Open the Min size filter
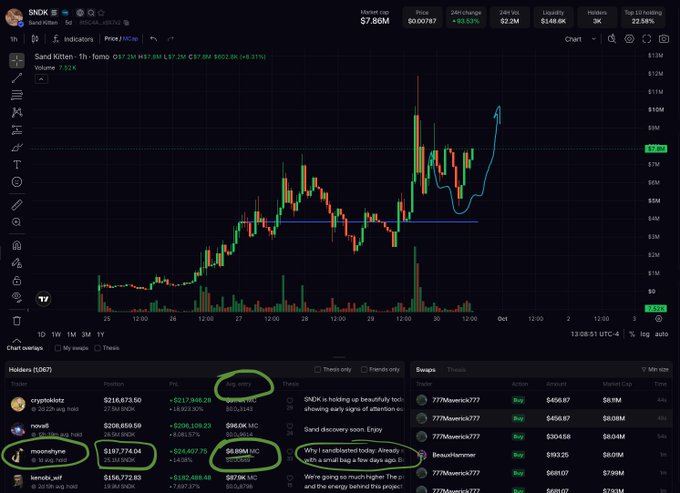 coord(655,369)
